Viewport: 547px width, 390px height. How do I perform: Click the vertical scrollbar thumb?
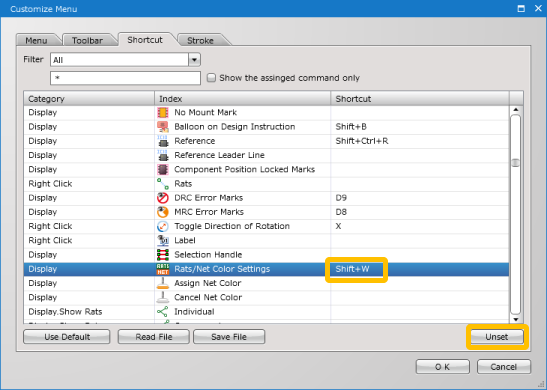coord(515,163)
